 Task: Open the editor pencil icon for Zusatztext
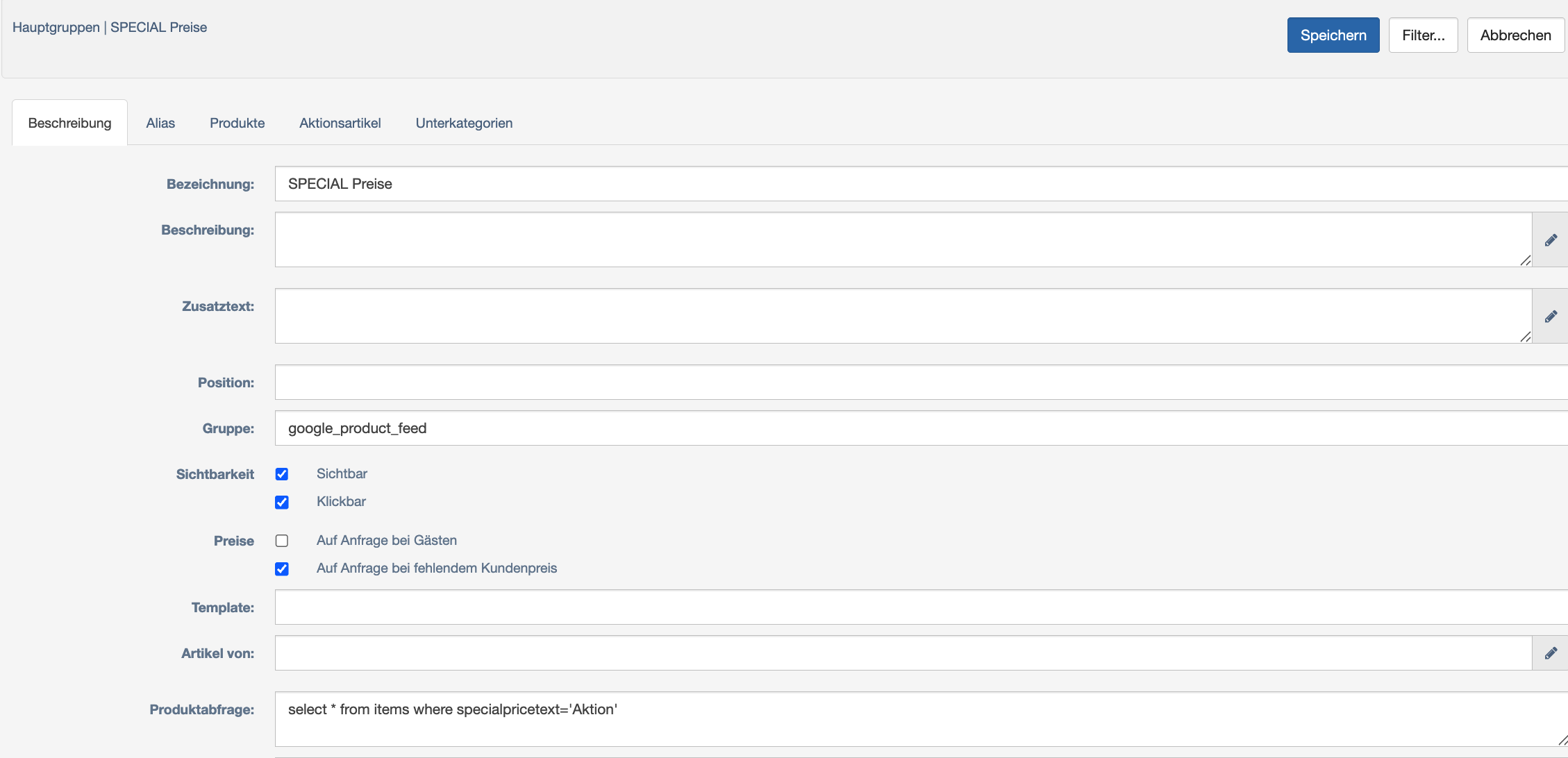[x=1550, y=316]
